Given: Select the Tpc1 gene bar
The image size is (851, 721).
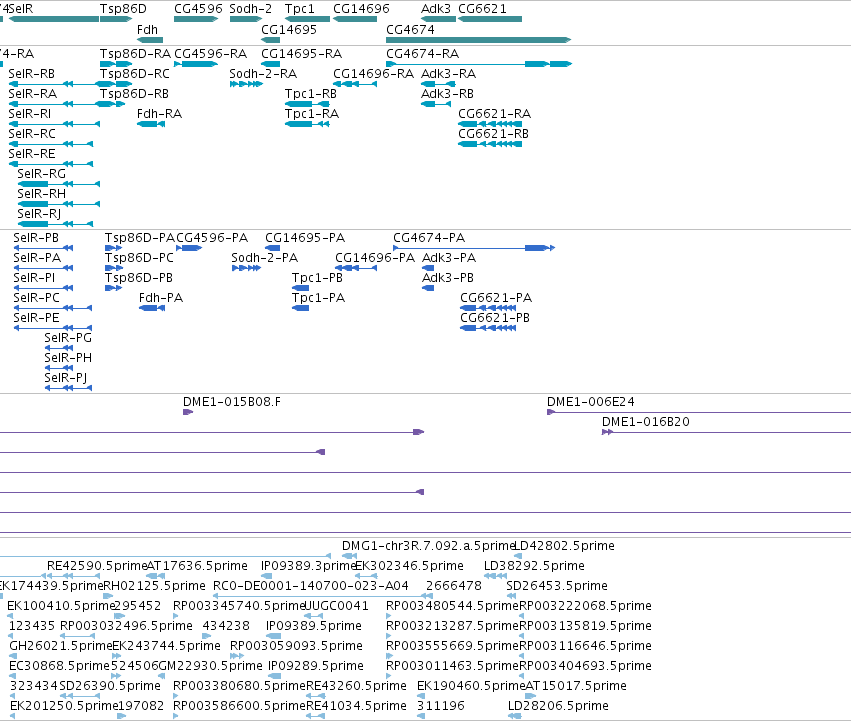Looking at the screenshot, I should click(x=307, y=19).
